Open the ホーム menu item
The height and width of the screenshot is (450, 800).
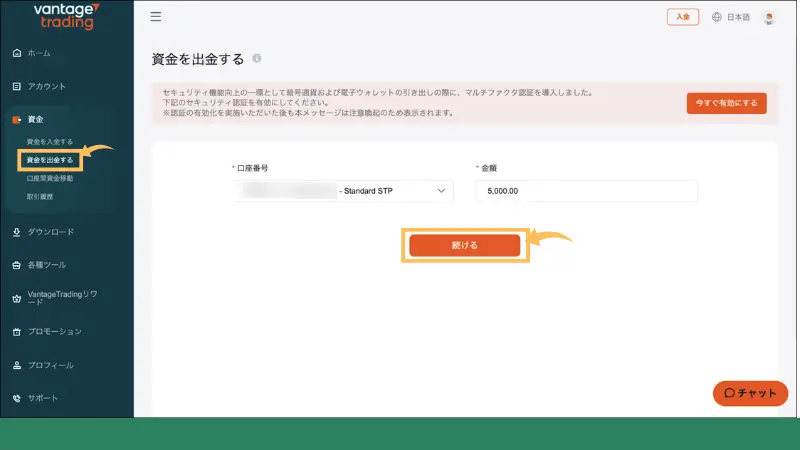tap(39, 53)
